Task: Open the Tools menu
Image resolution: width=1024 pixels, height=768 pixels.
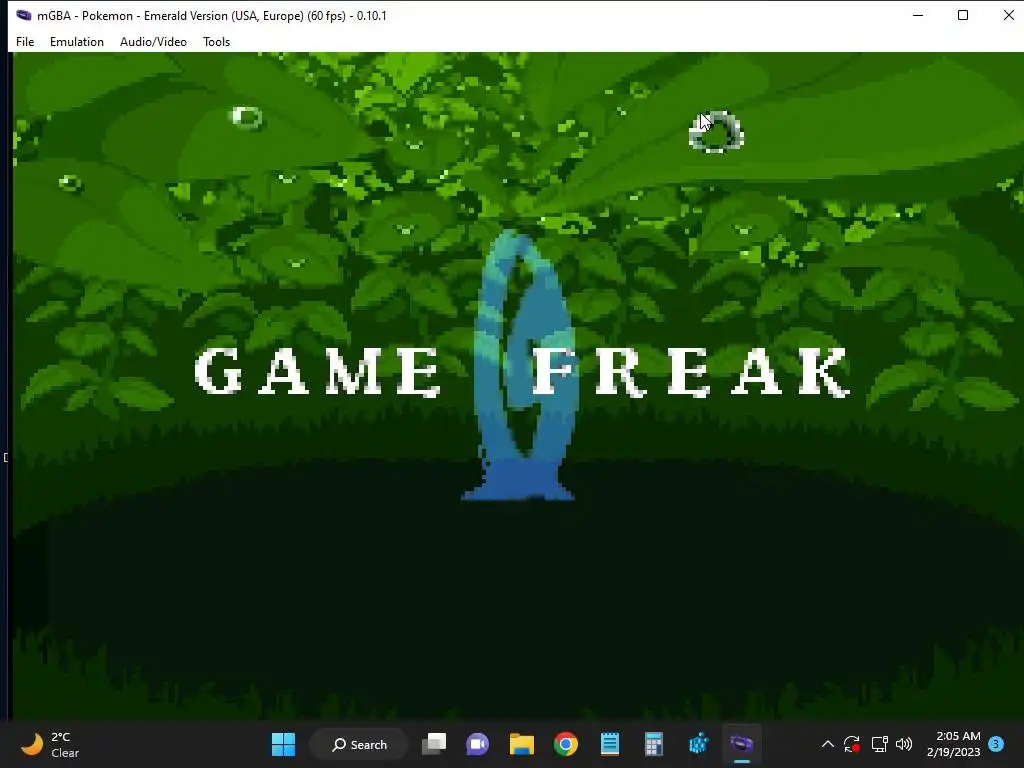Action: click(216, 42)
